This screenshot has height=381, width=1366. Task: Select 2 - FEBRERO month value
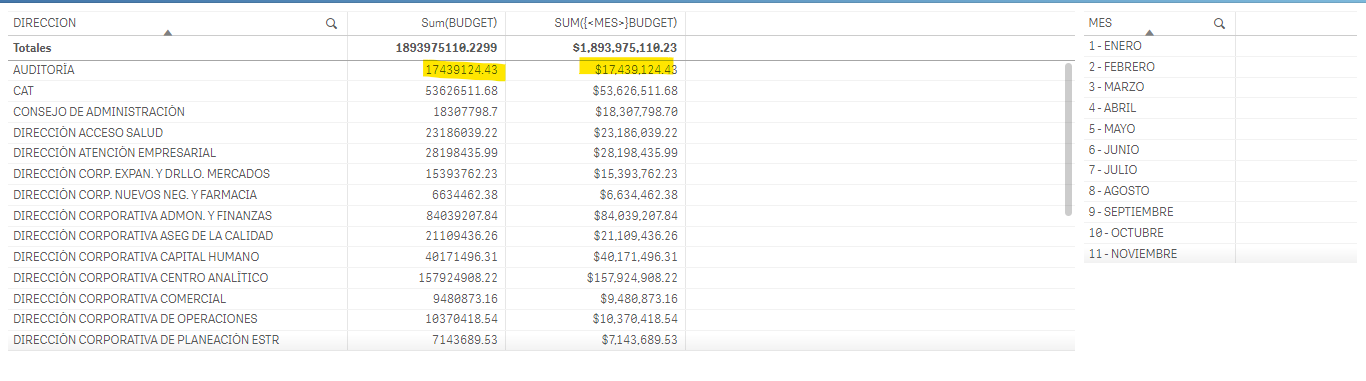1160,67
